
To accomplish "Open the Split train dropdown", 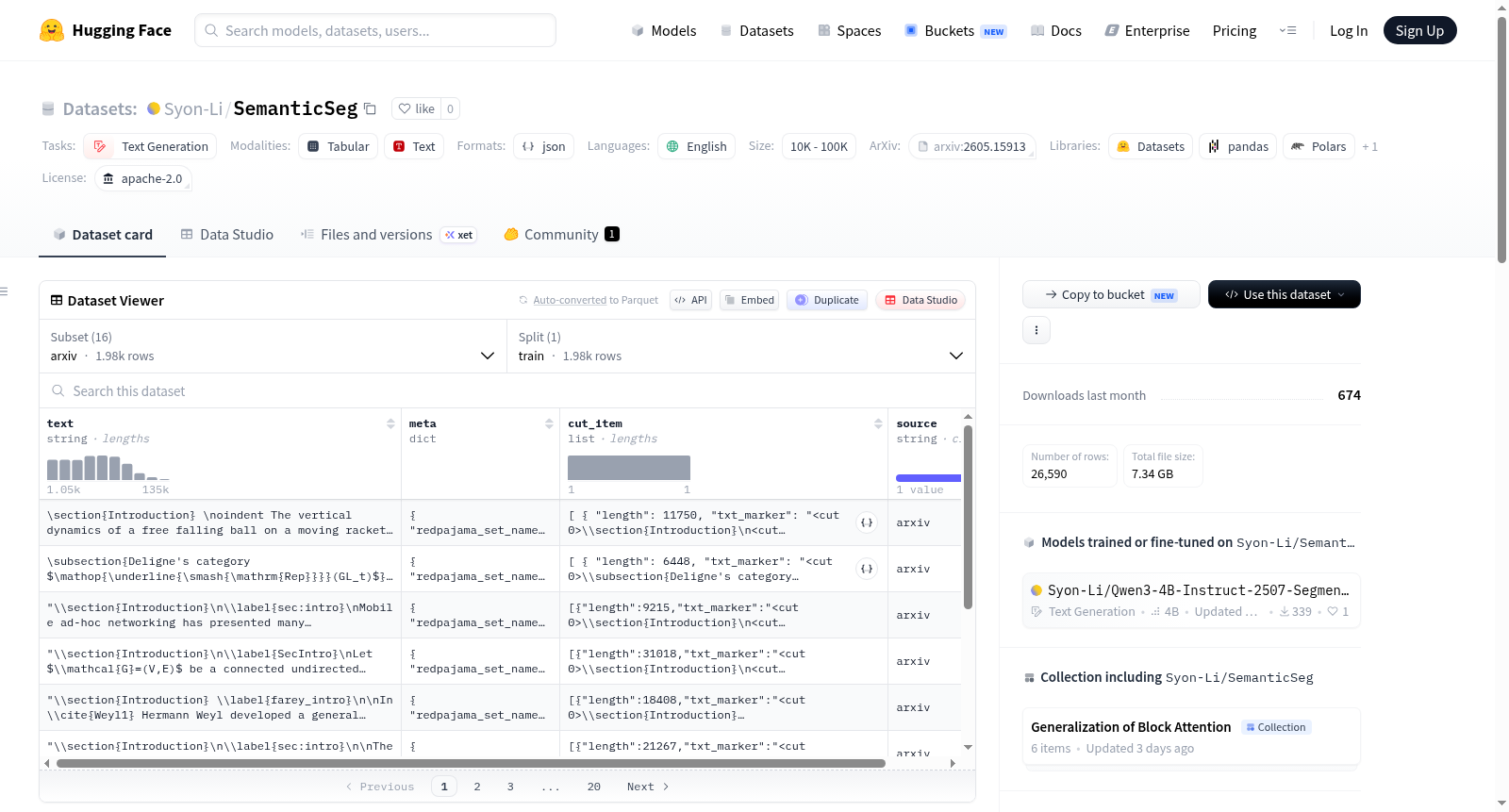I will (741, 346).
